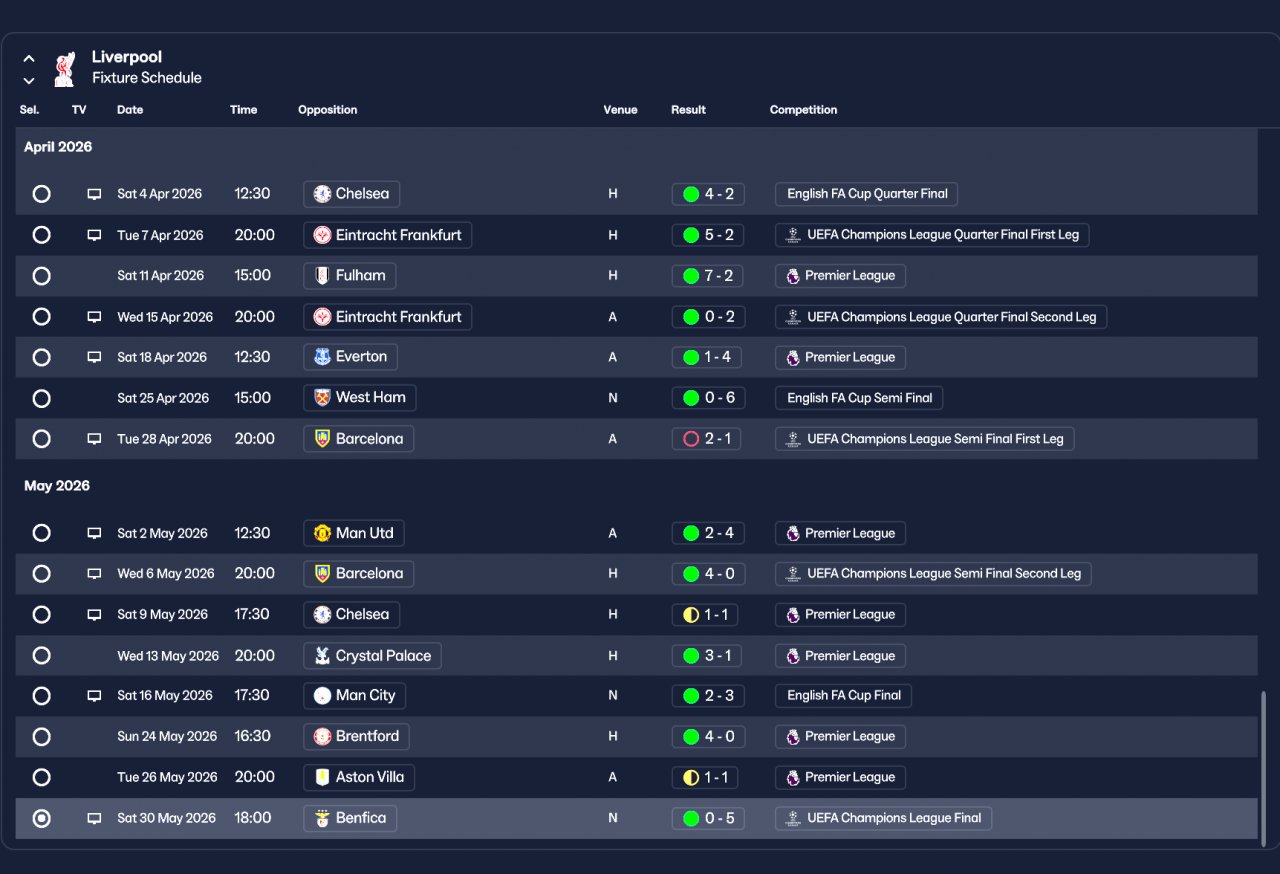Select radio for Brentford fixture row
1280x874 pixels.
click(41, 737)
